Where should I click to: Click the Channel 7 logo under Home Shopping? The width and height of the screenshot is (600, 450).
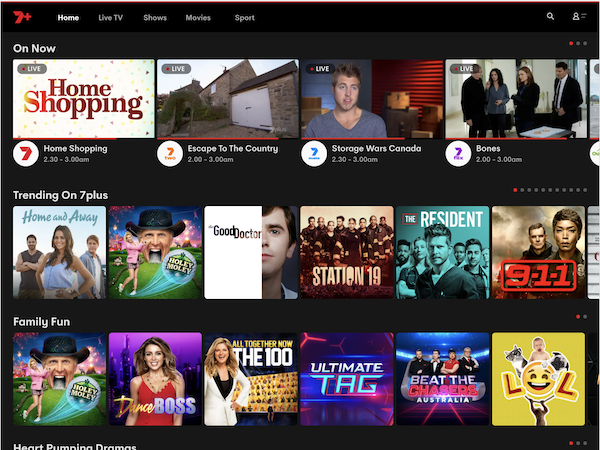[x=26, y=154]
